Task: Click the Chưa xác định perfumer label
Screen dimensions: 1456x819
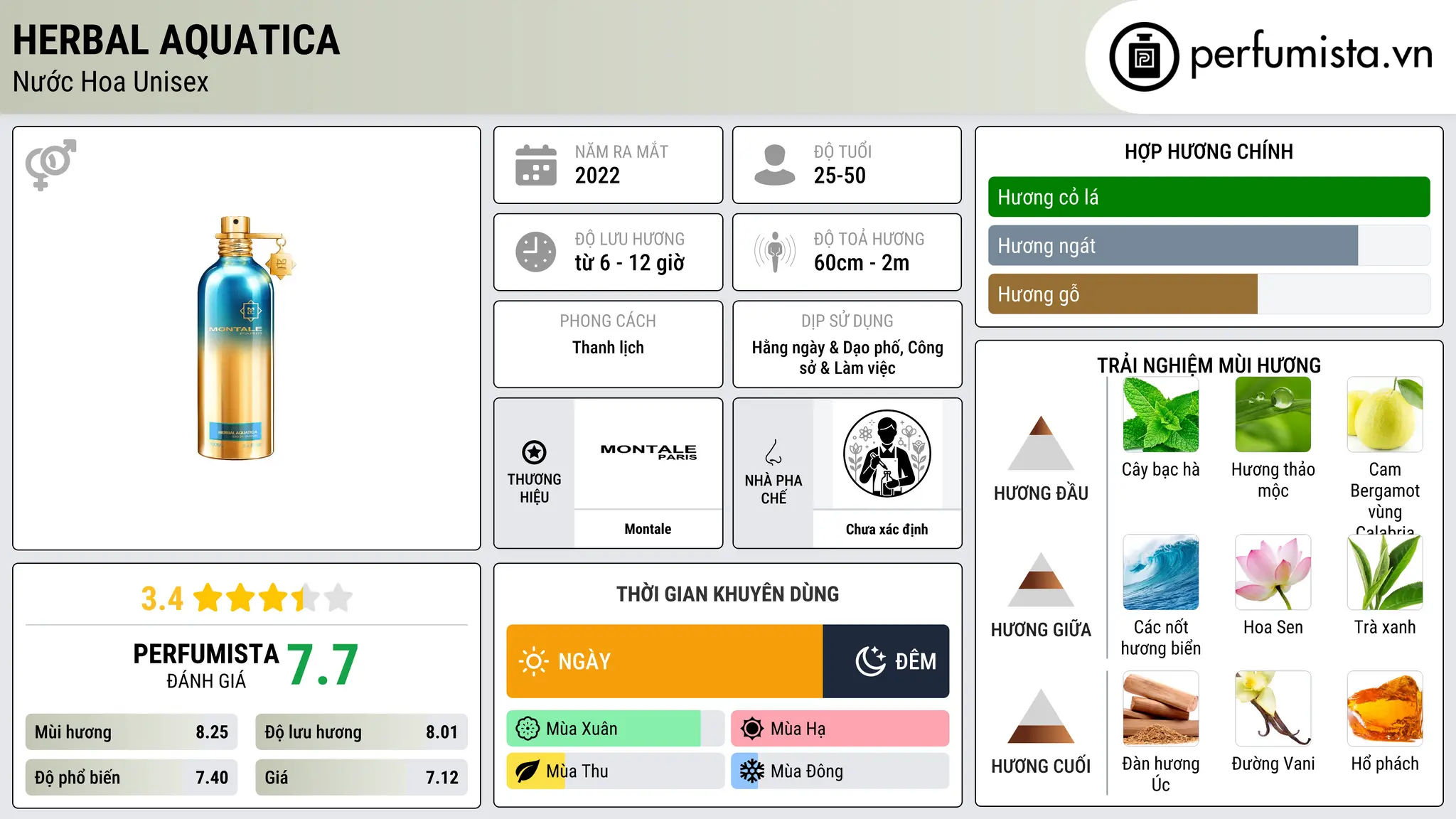Action: (x=887, y=529)
